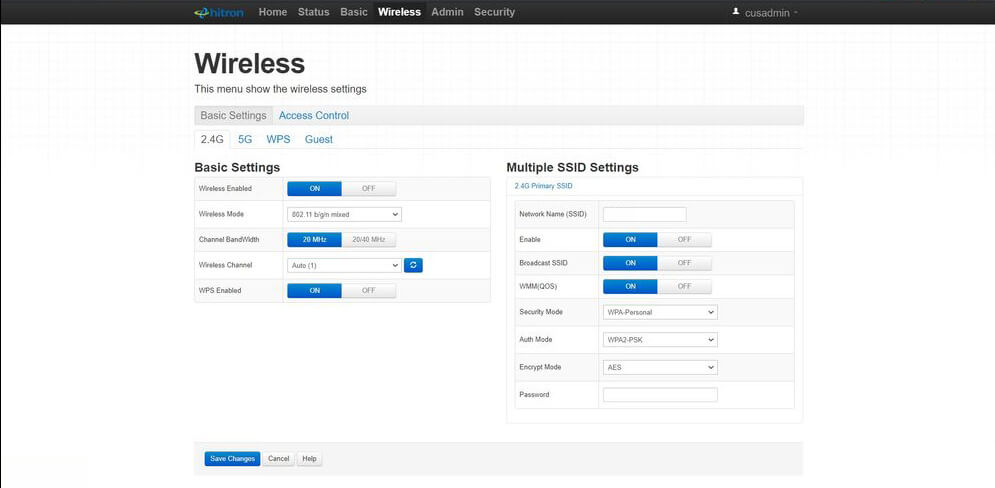Open the Wireless Mode dropdown

click(x=344, y=214)
